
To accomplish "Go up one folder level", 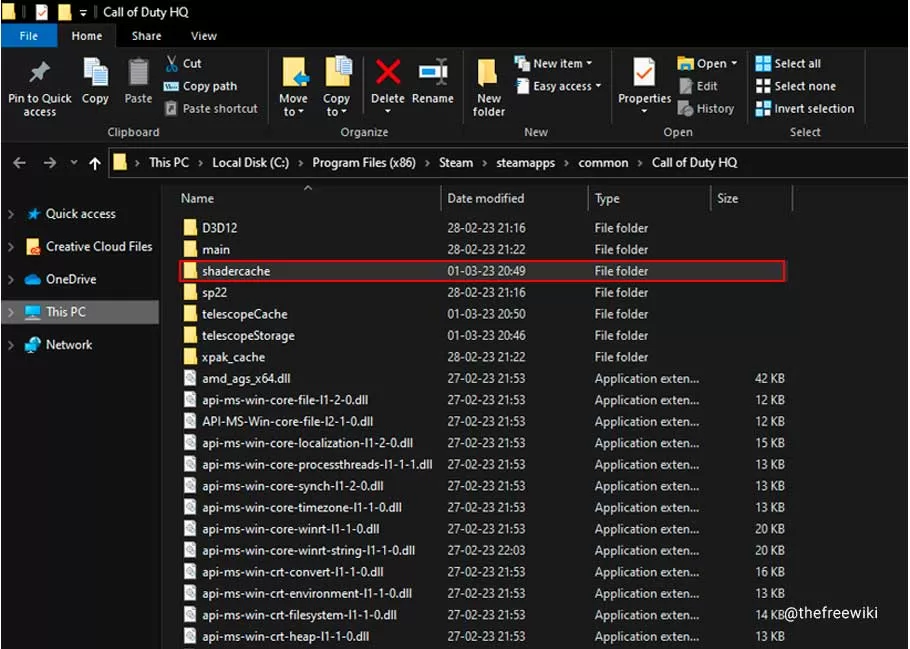I will pos(95,163).
